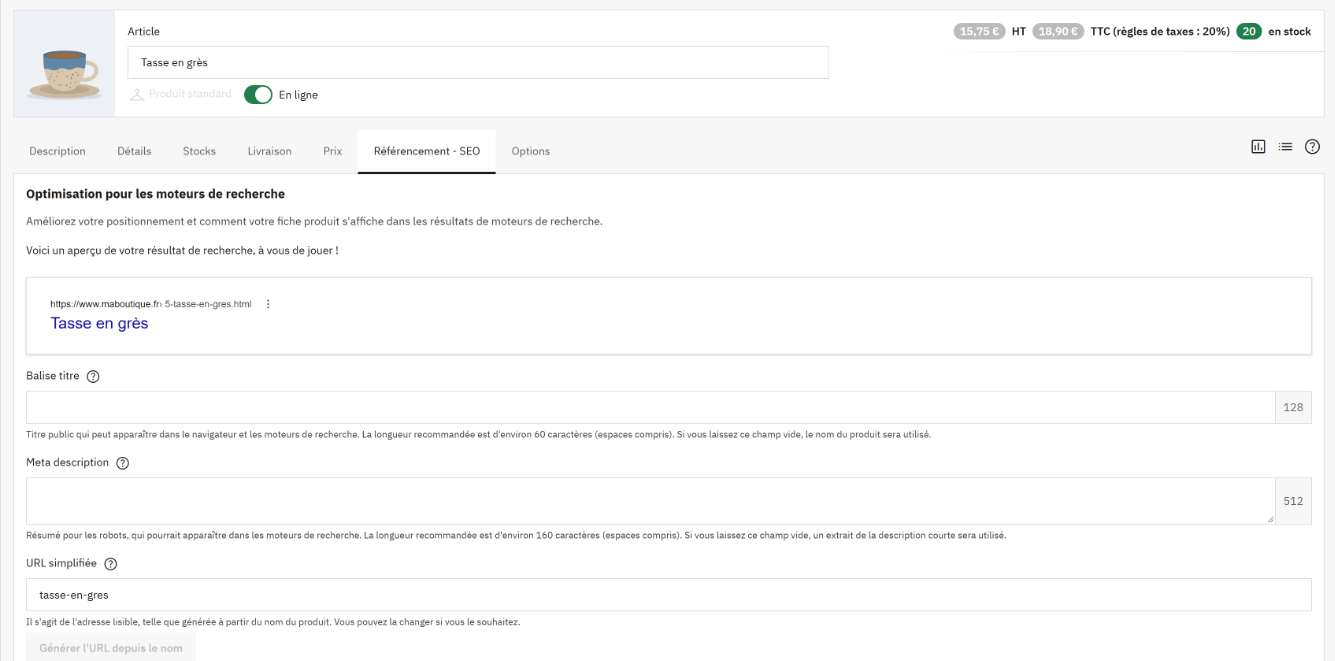The image size is (1335, 661).
Task: Switch to the Description tab
Action: point(57,151)
